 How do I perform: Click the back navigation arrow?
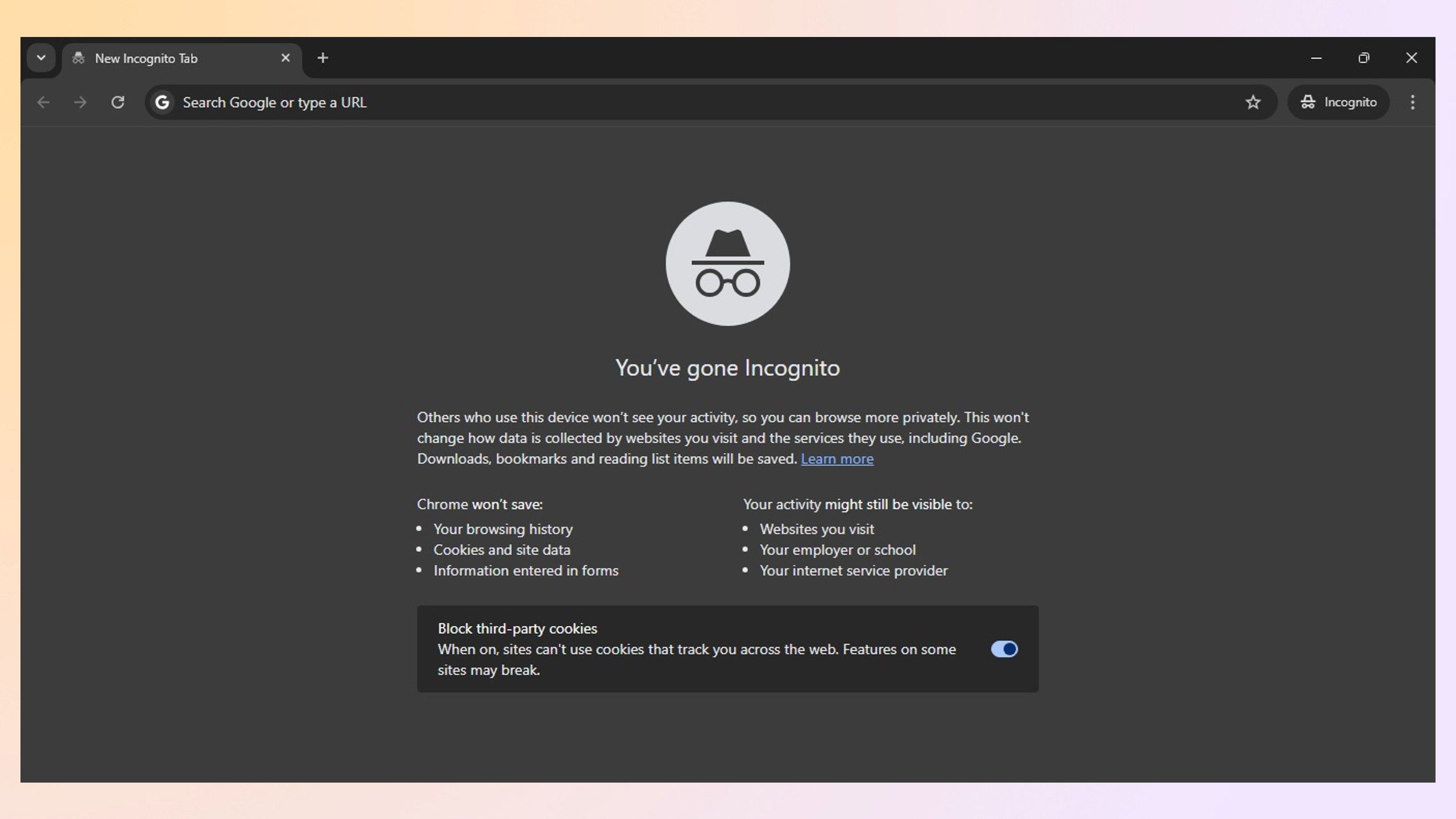pyautogui.click(x=44, y=101)
